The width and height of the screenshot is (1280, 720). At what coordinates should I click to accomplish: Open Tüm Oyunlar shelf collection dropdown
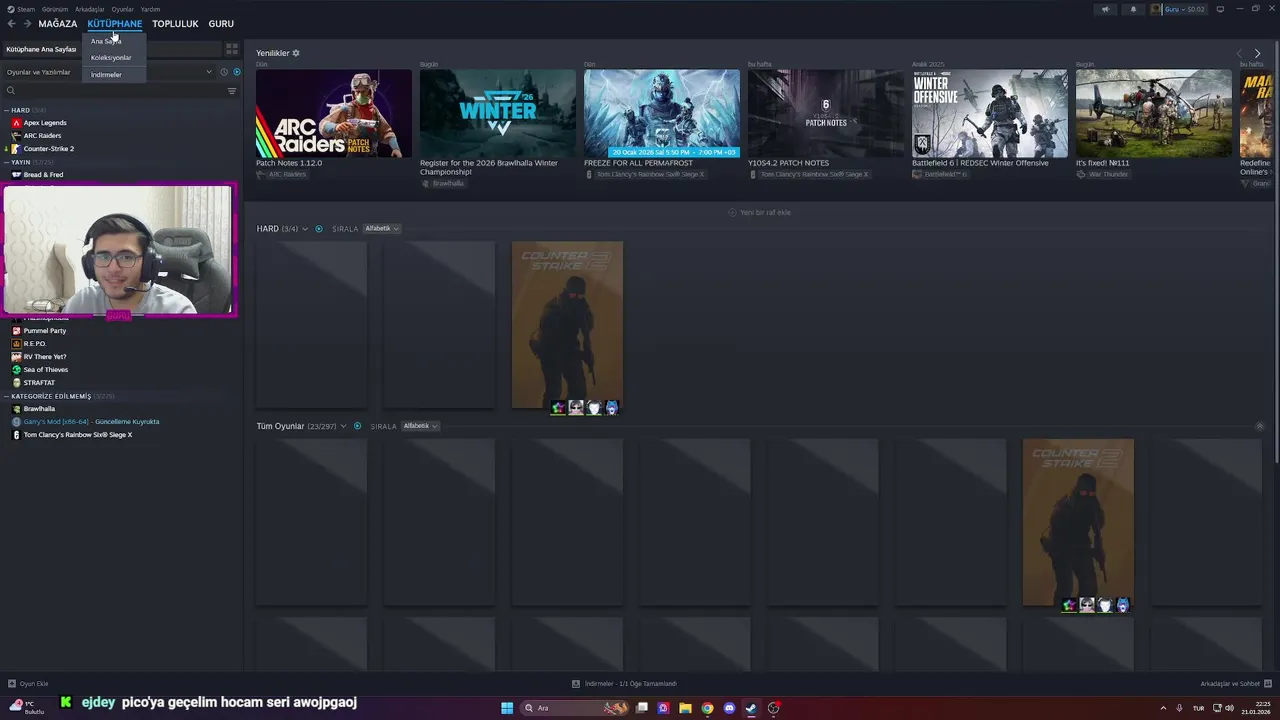coord(343,426)
